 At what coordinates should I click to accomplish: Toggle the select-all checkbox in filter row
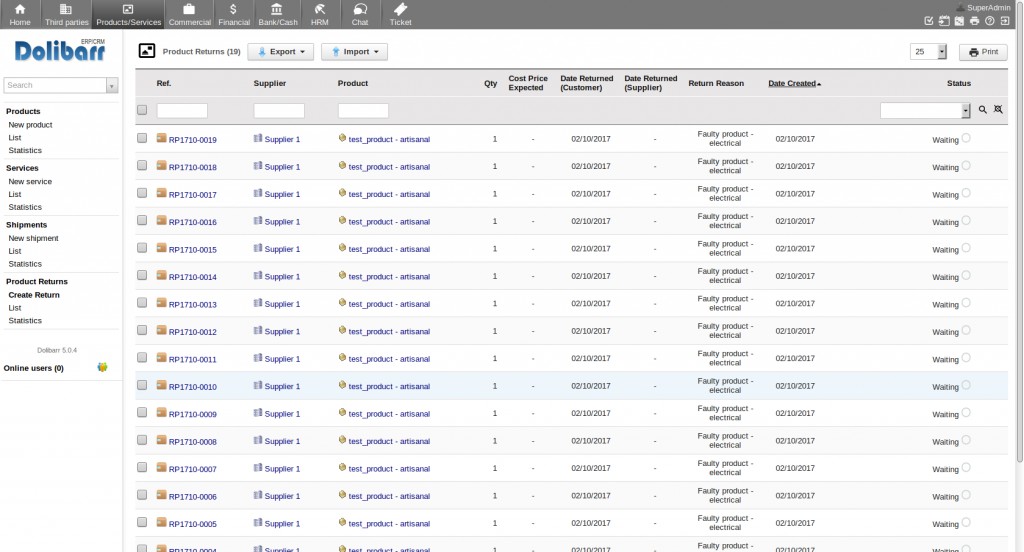tap(142, 110)
